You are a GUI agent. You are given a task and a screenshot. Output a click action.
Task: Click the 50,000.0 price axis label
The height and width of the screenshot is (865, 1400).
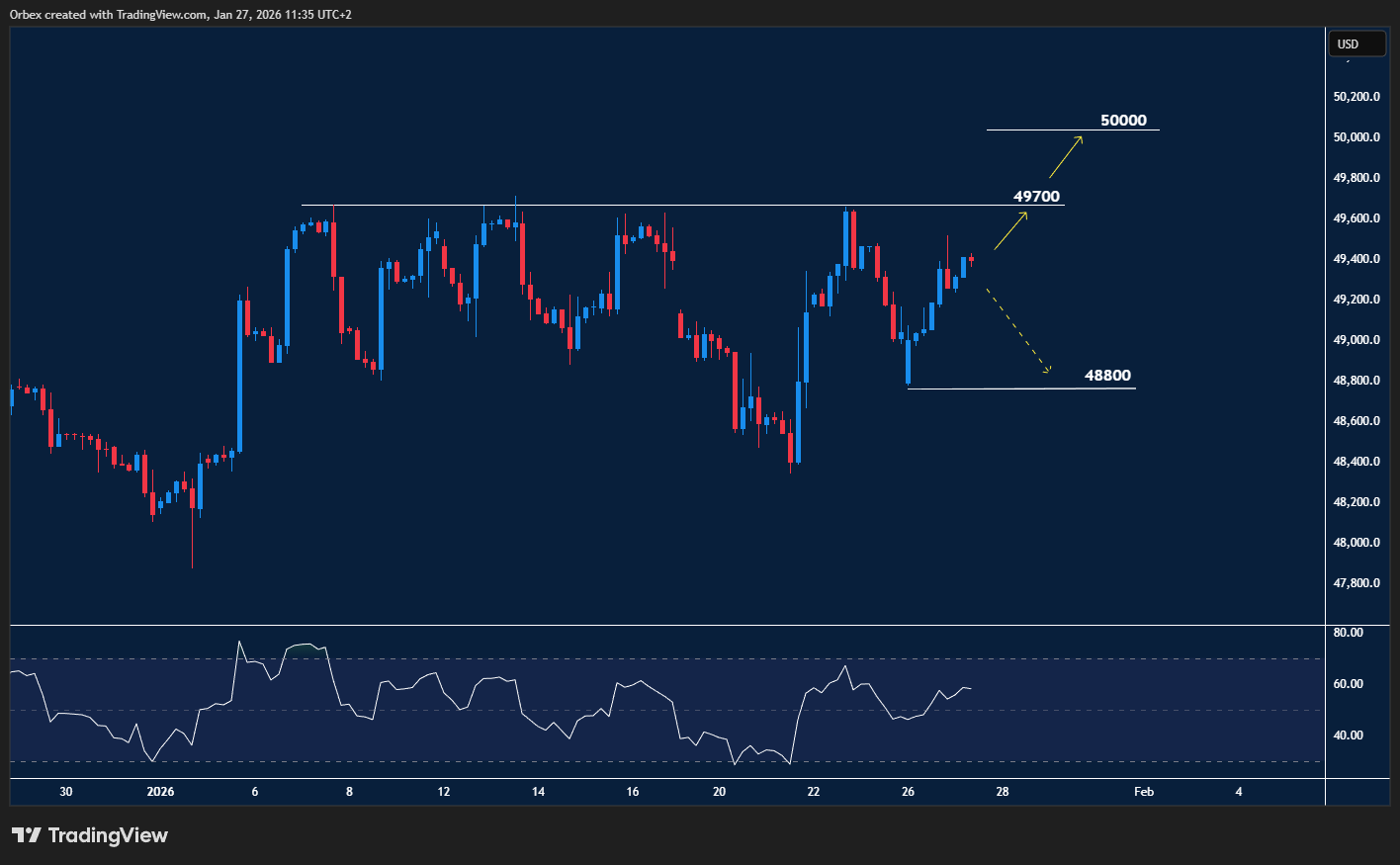coord(1356,137)
